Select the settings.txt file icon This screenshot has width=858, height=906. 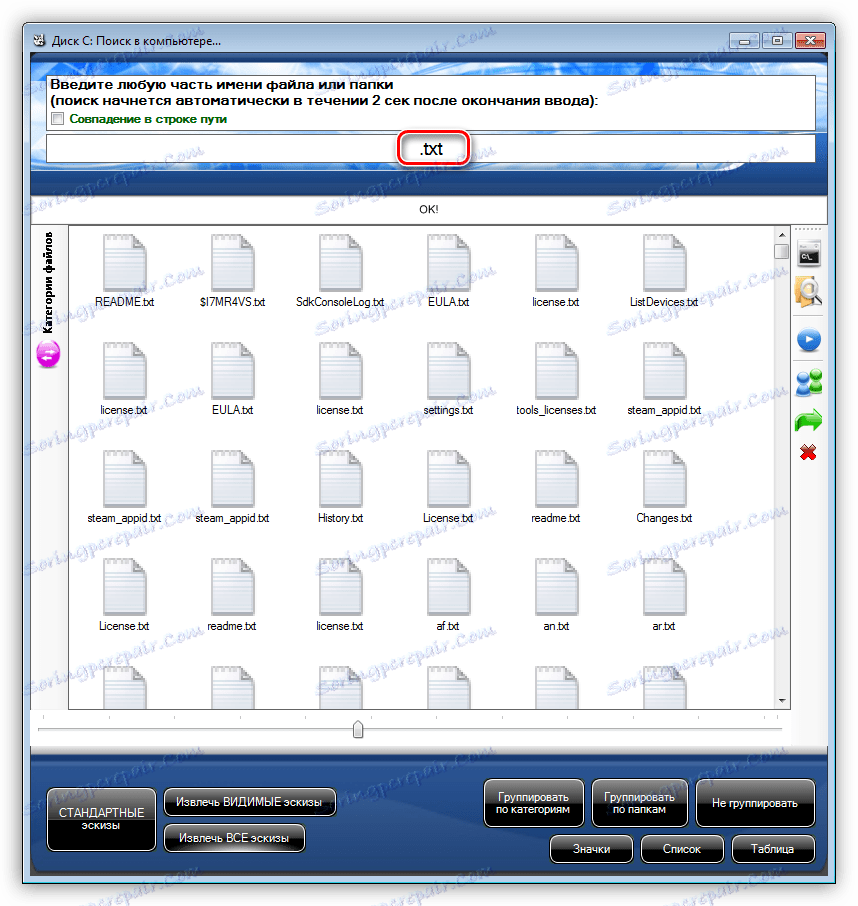click(448, 371)
